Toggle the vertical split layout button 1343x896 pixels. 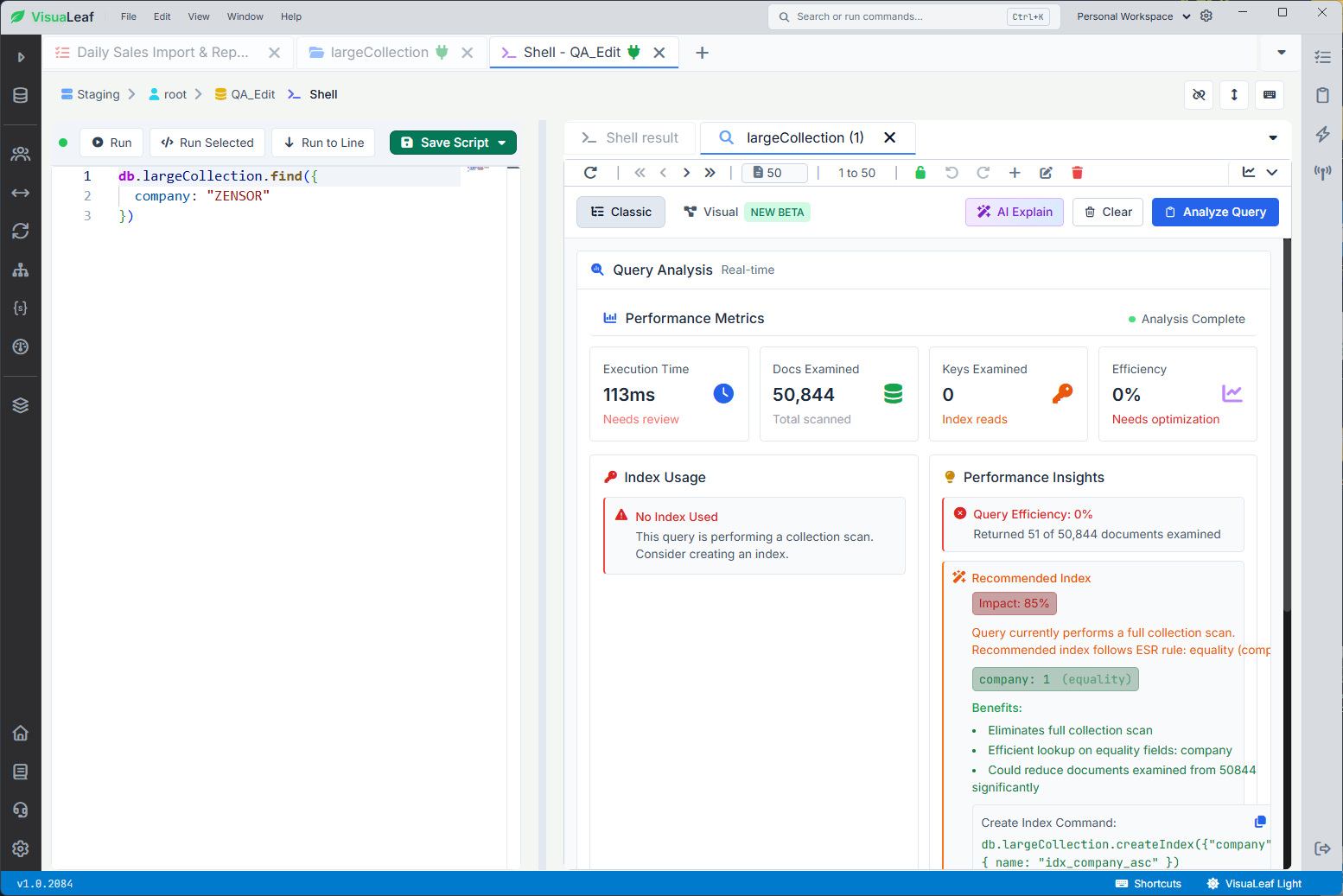coord(1234,95)
